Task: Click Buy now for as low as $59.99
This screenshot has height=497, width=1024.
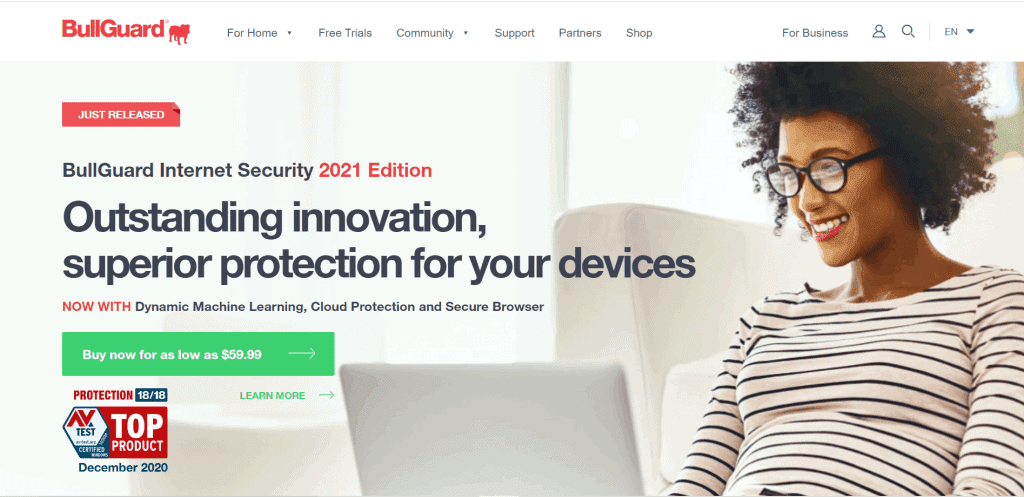Action: [198, 354]
